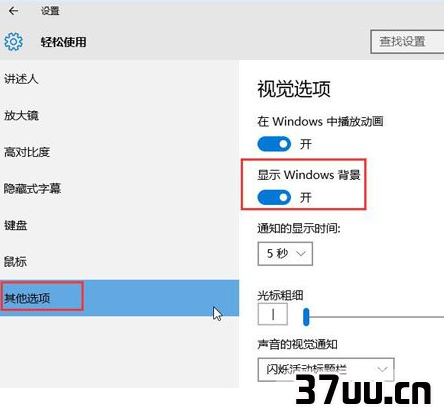Click the 轻松使用 page title
The image size is (444, 415).
(x=63, y=42)
